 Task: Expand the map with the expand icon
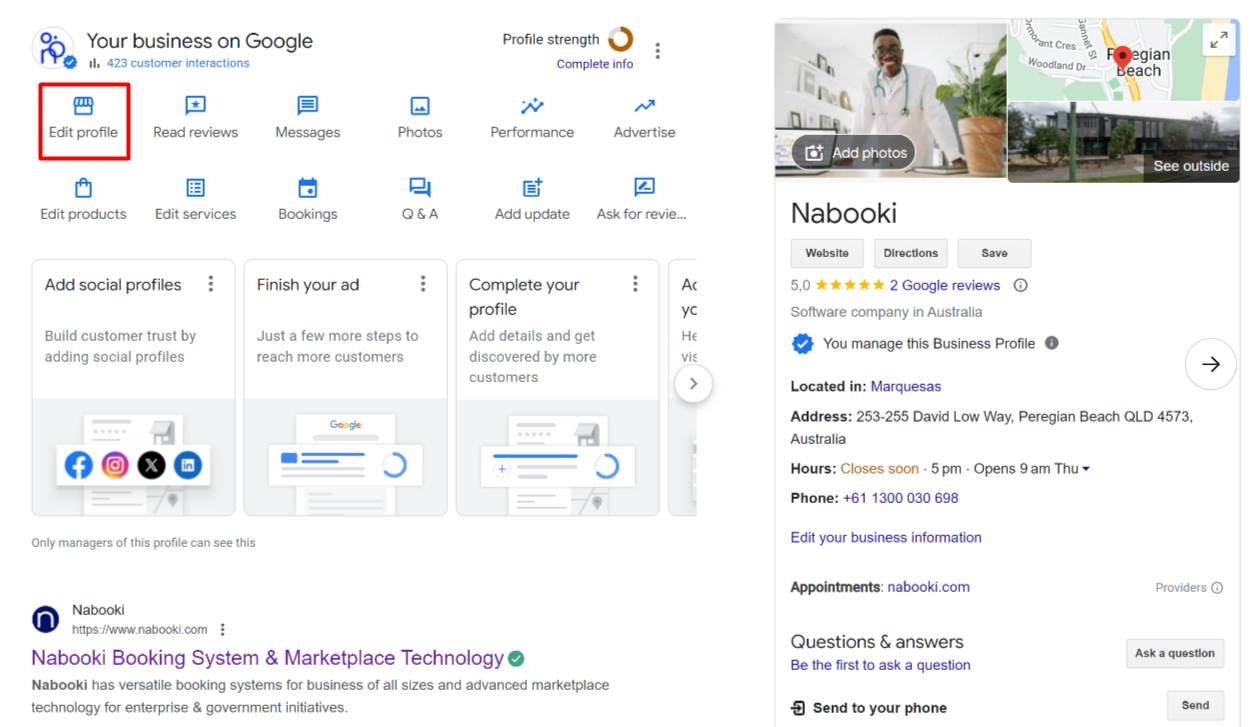pos(1218,40)
